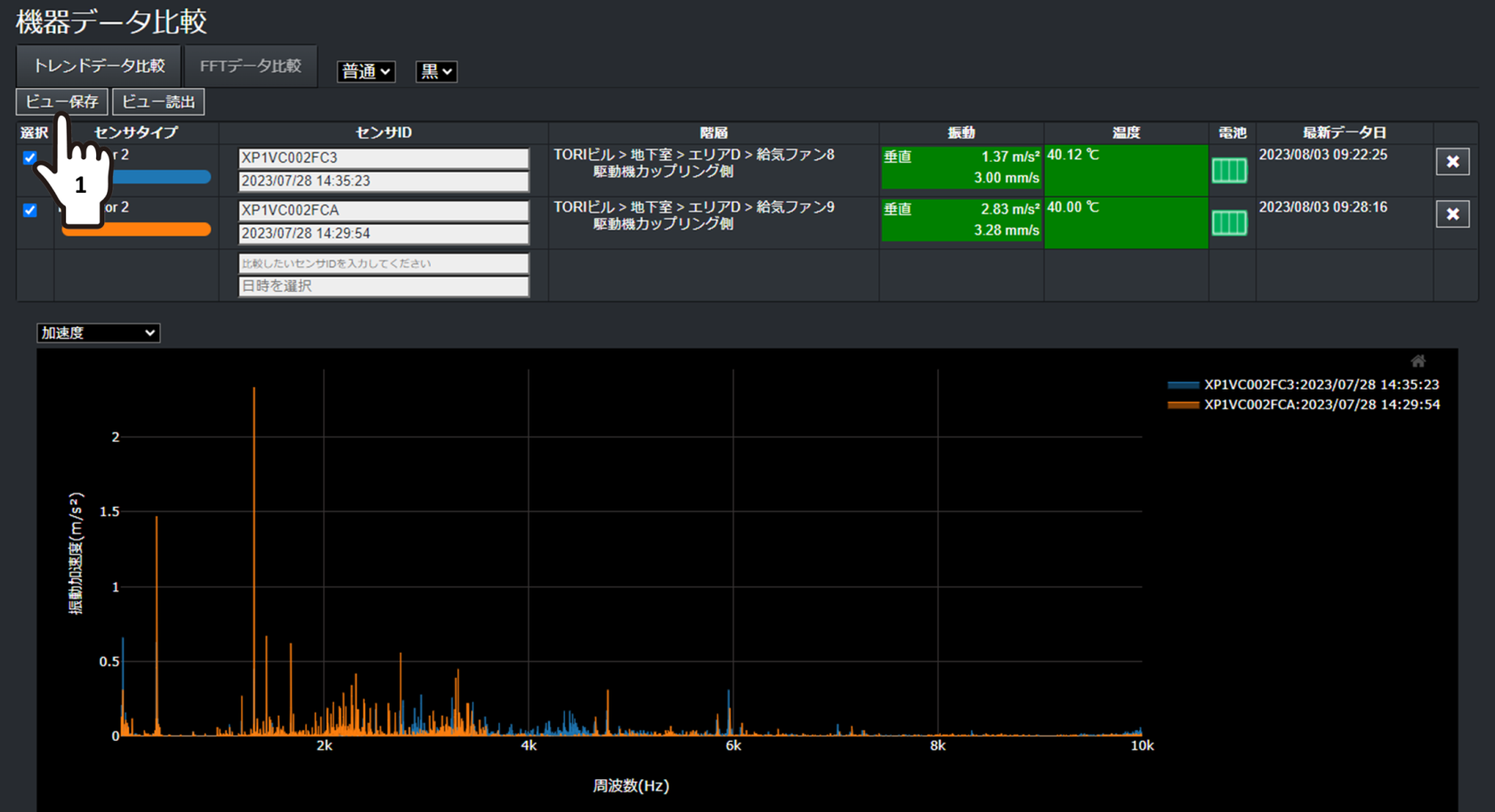This screenshot has width=1495, height=812.
Task: Click the latest date 2023/08/03 09:22:25
Action: [1323, 155]
